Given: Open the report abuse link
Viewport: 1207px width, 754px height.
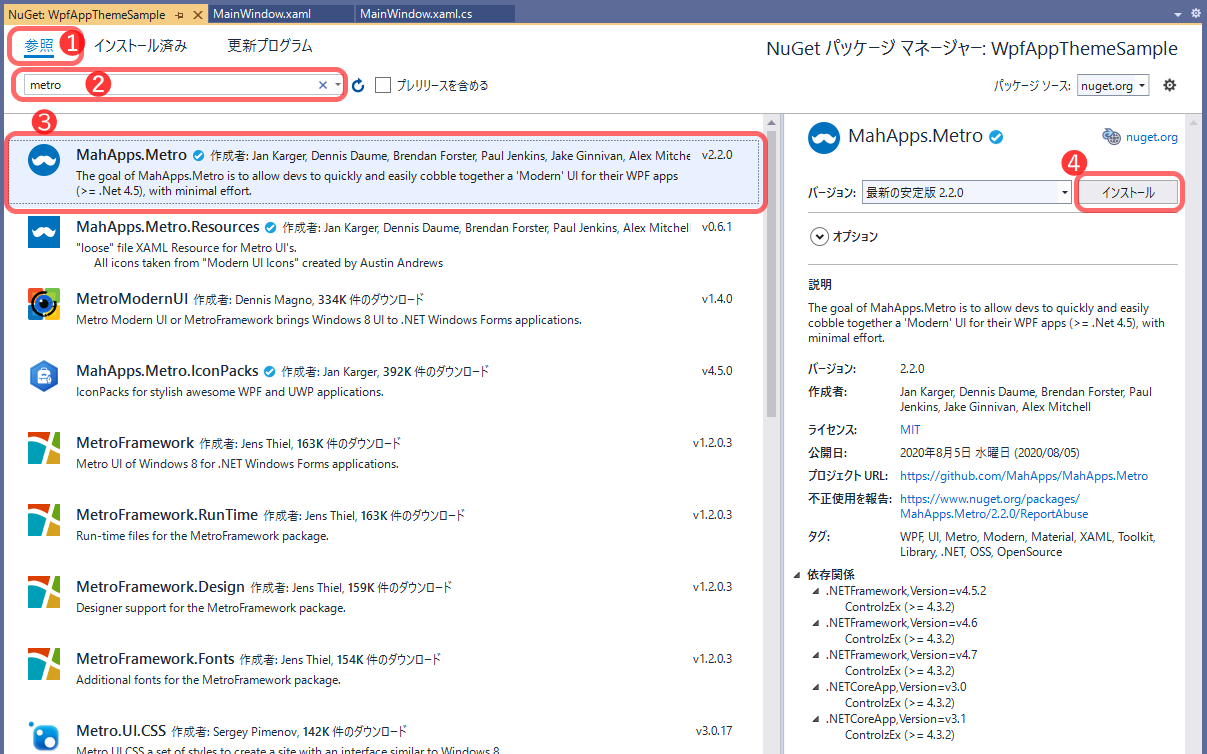Looking at the screenshot, I should tap(994, 506).
